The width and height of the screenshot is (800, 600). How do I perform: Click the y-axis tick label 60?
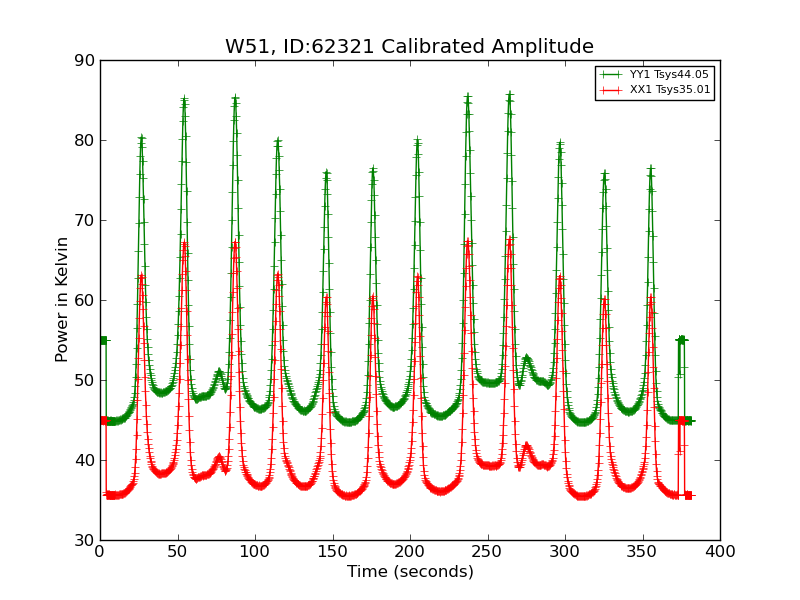click(85, 301)
